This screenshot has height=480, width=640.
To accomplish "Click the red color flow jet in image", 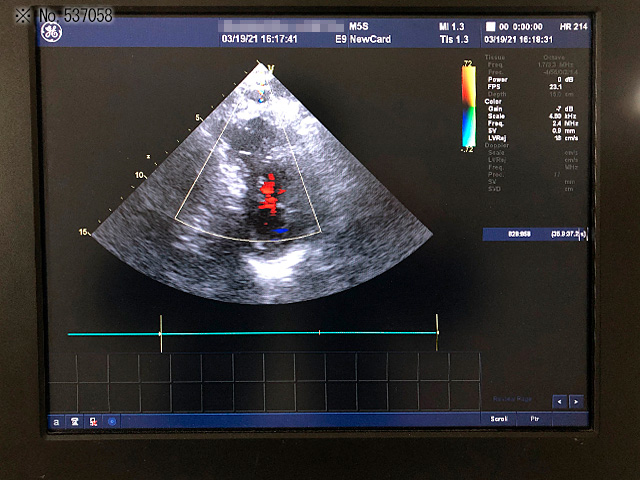I will click(x=270, y=194).
